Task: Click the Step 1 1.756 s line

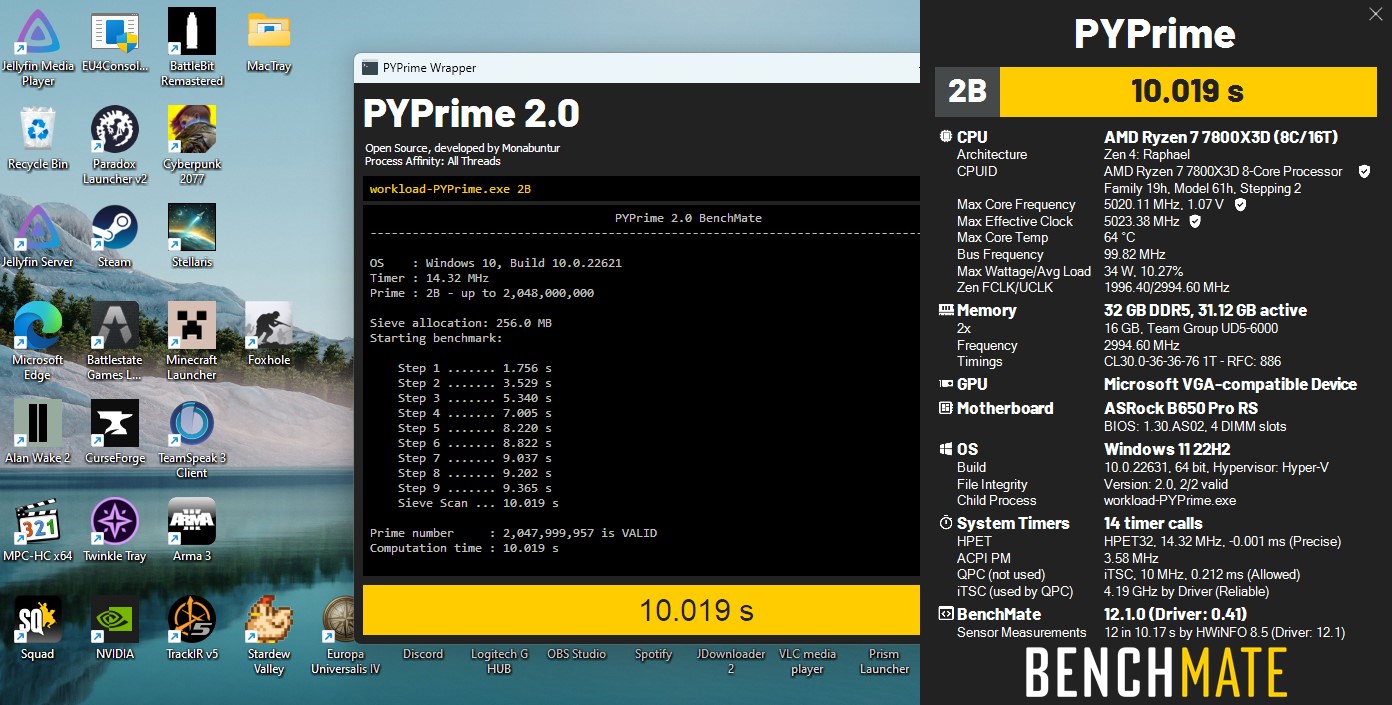Action: point(474,368)
